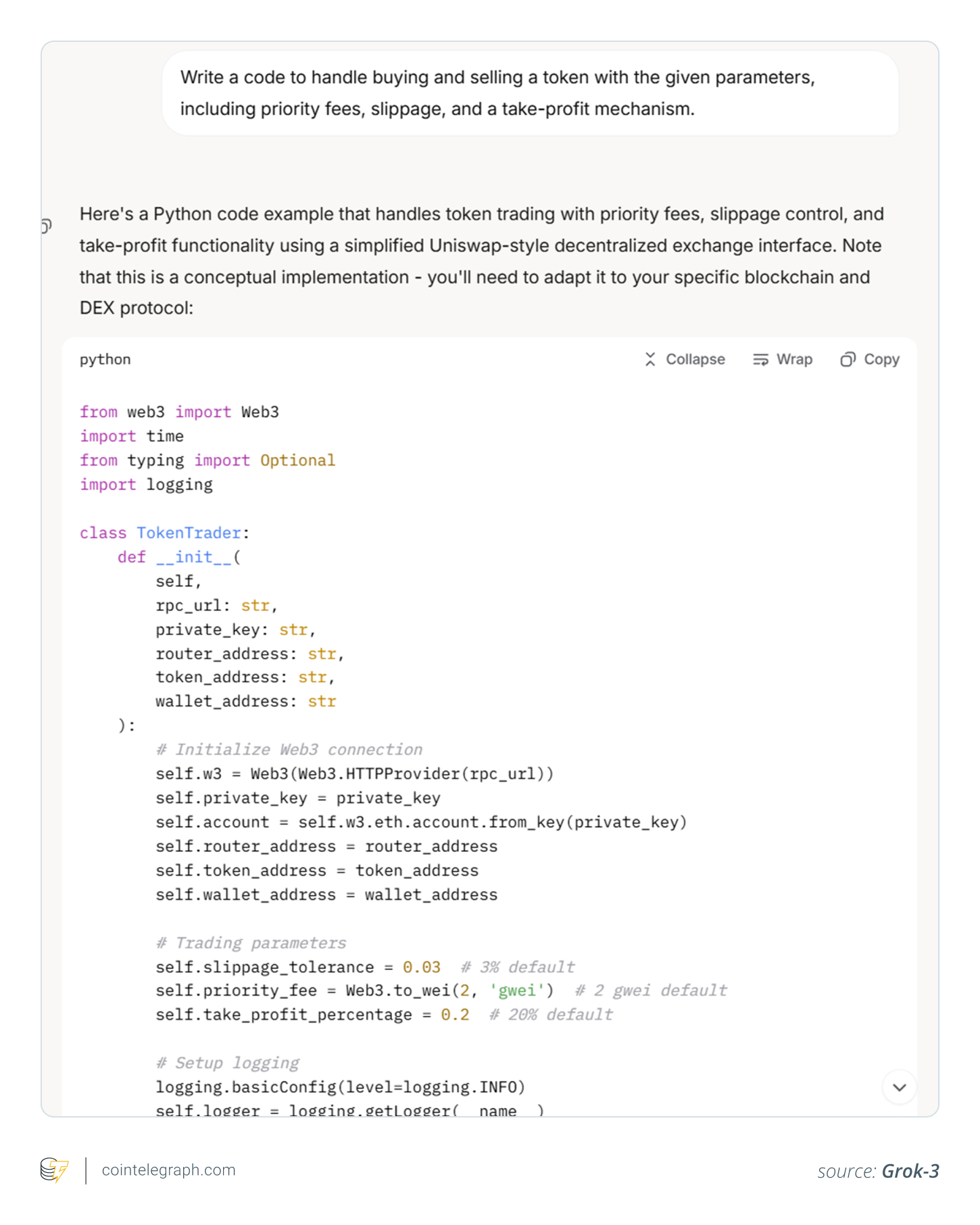
Task: Select the python language label
Action: pyautogui.click(x=104, y=359)
